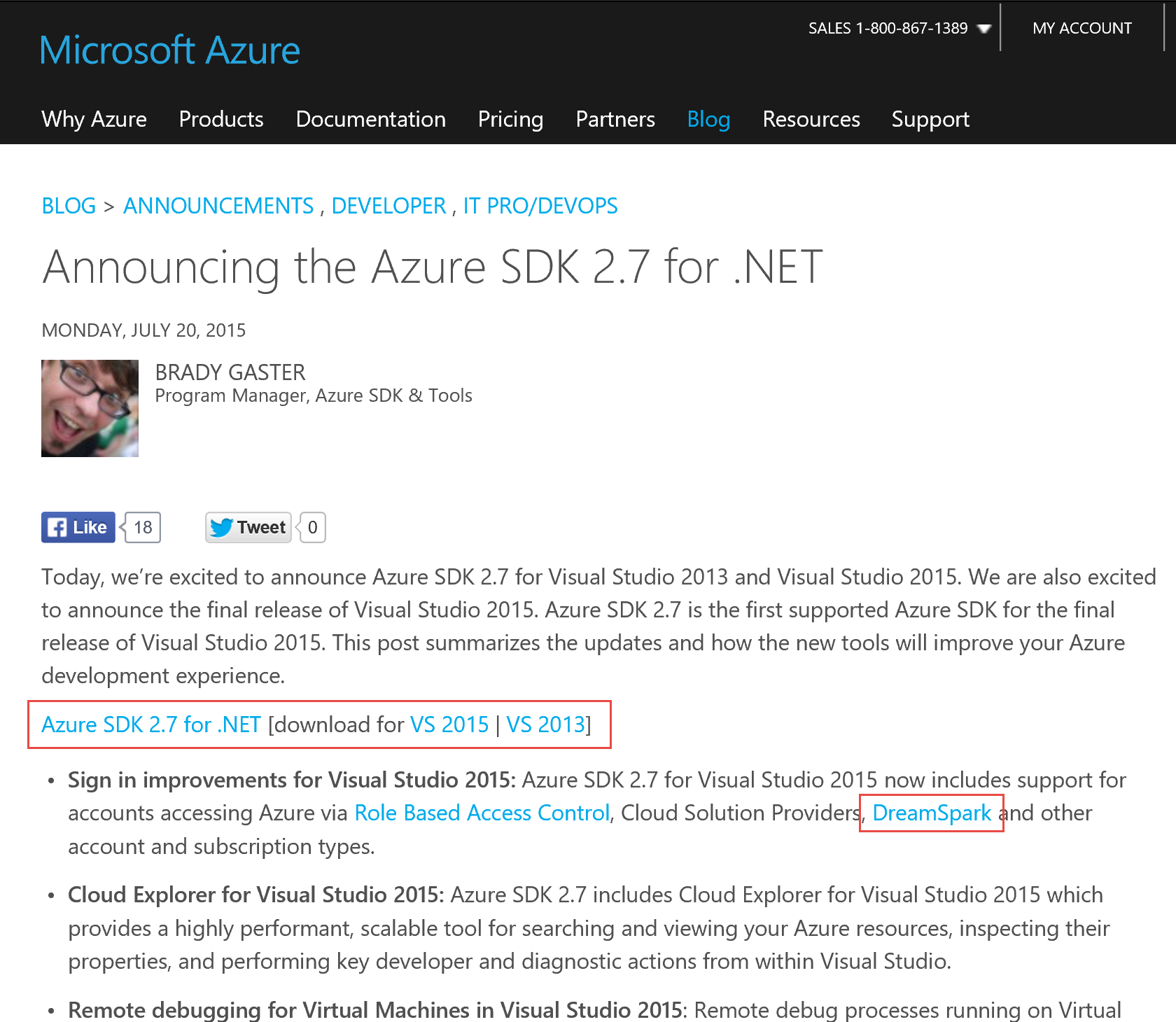This screenshot has width=1176, height=1022.
Task: Open the Facebook like count bubble showing 18
Action: (143, 527)
